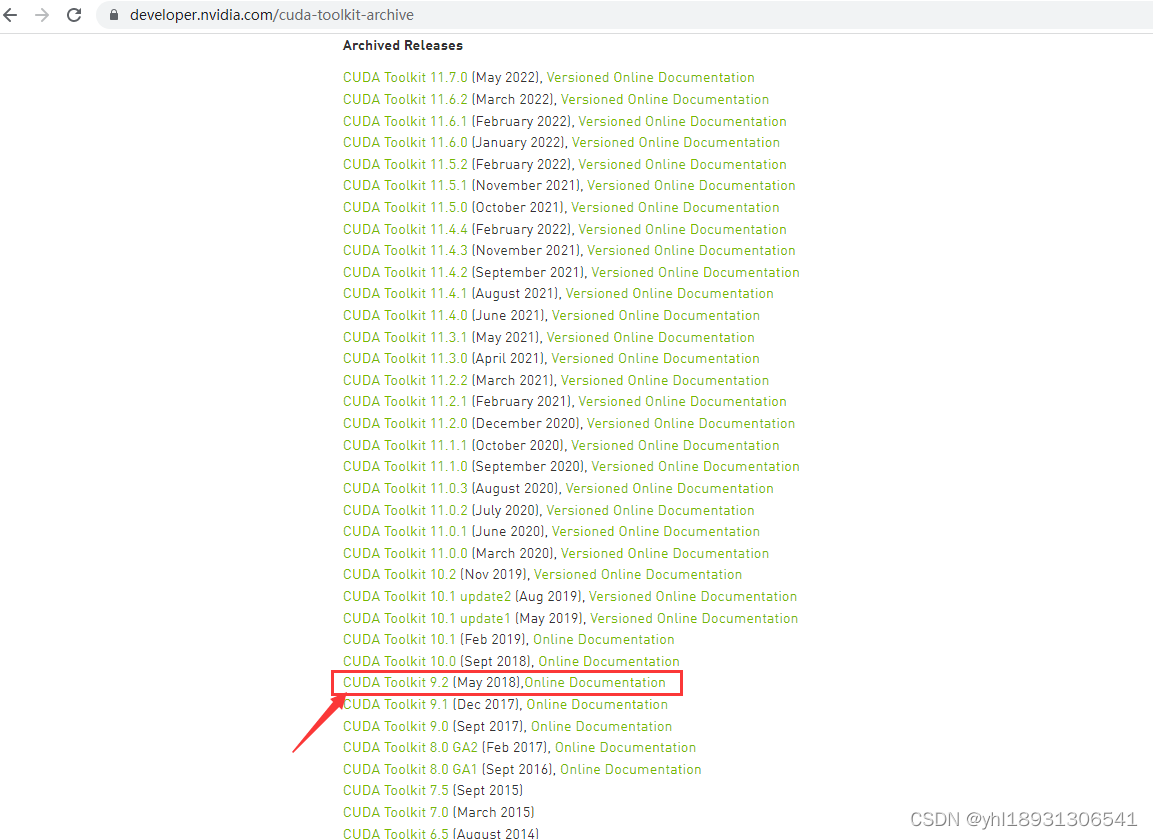Image resolution: width=1153 pixels, height=839 pixels.
Task: Open CUDA Toolkit 11.5.1 link
Action: pyautogui.click(x=404, y=185)
